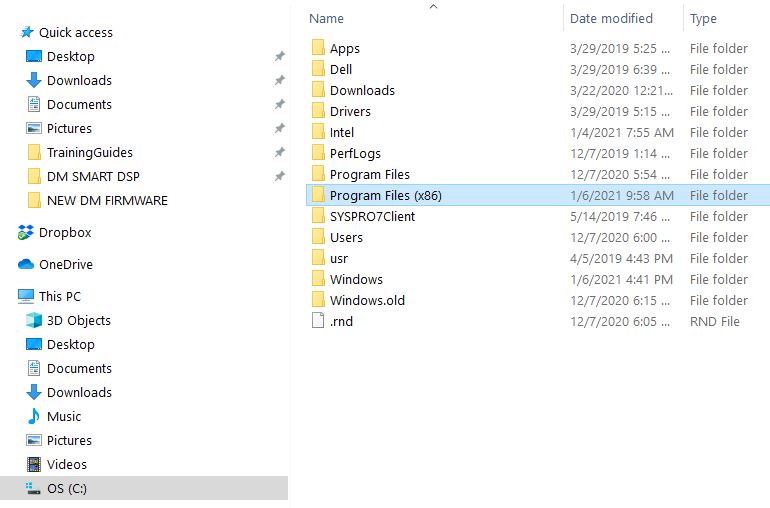The width and height of the screenshot is (770, 508).
Task: Select the SYSPRO7Client folder name
Action: [372, 216]
